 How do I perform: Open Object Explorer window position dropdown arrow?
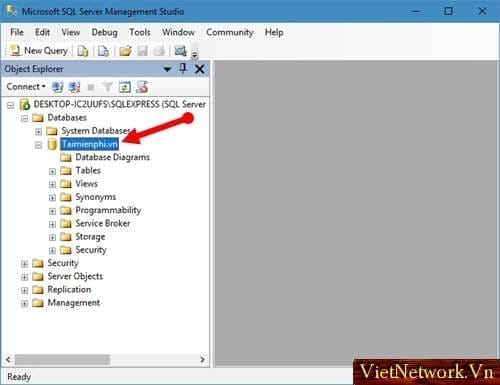point(167,69)
